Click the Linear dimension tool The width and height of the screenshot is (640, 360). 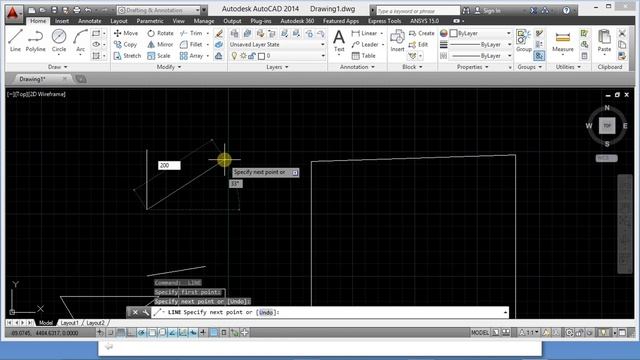[x=364, y=33]
